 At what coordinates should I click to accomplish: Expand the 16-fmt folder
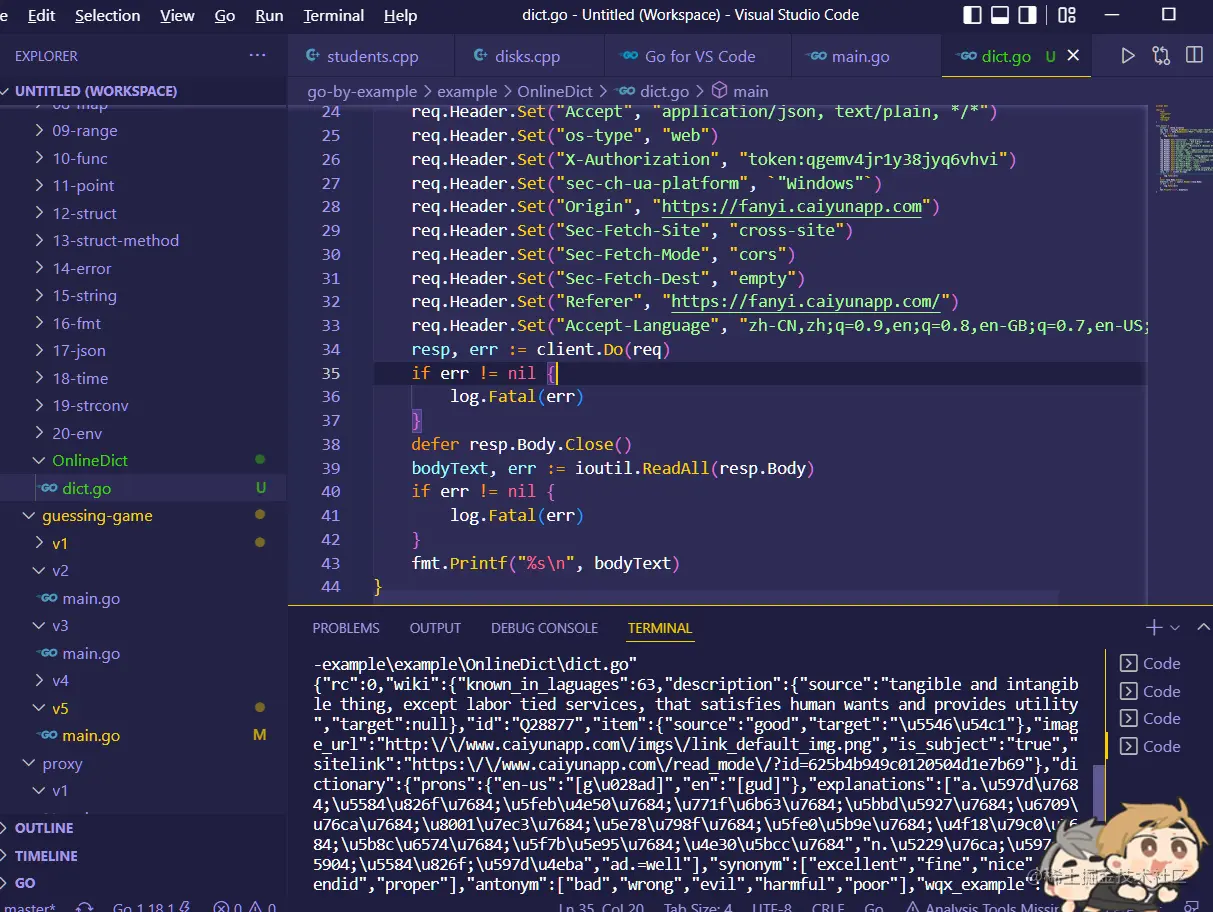pos(143,323)
